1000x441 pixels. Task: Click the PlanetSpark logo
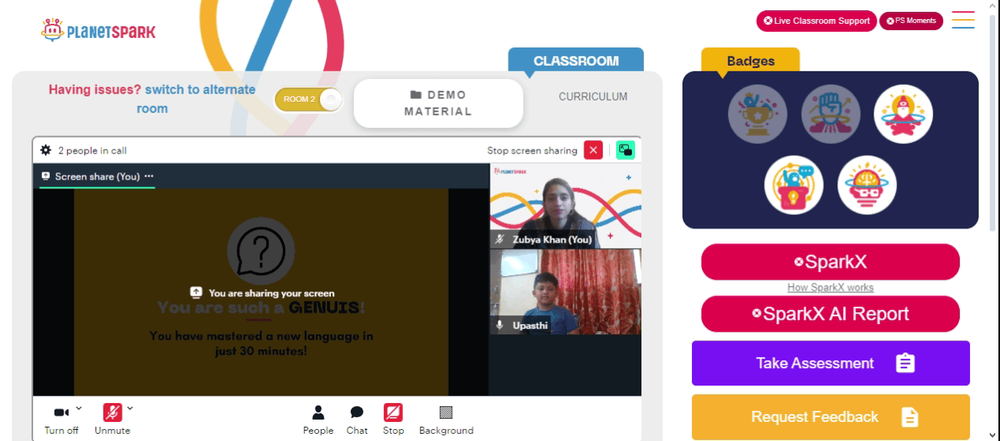[x=98, y=30]
